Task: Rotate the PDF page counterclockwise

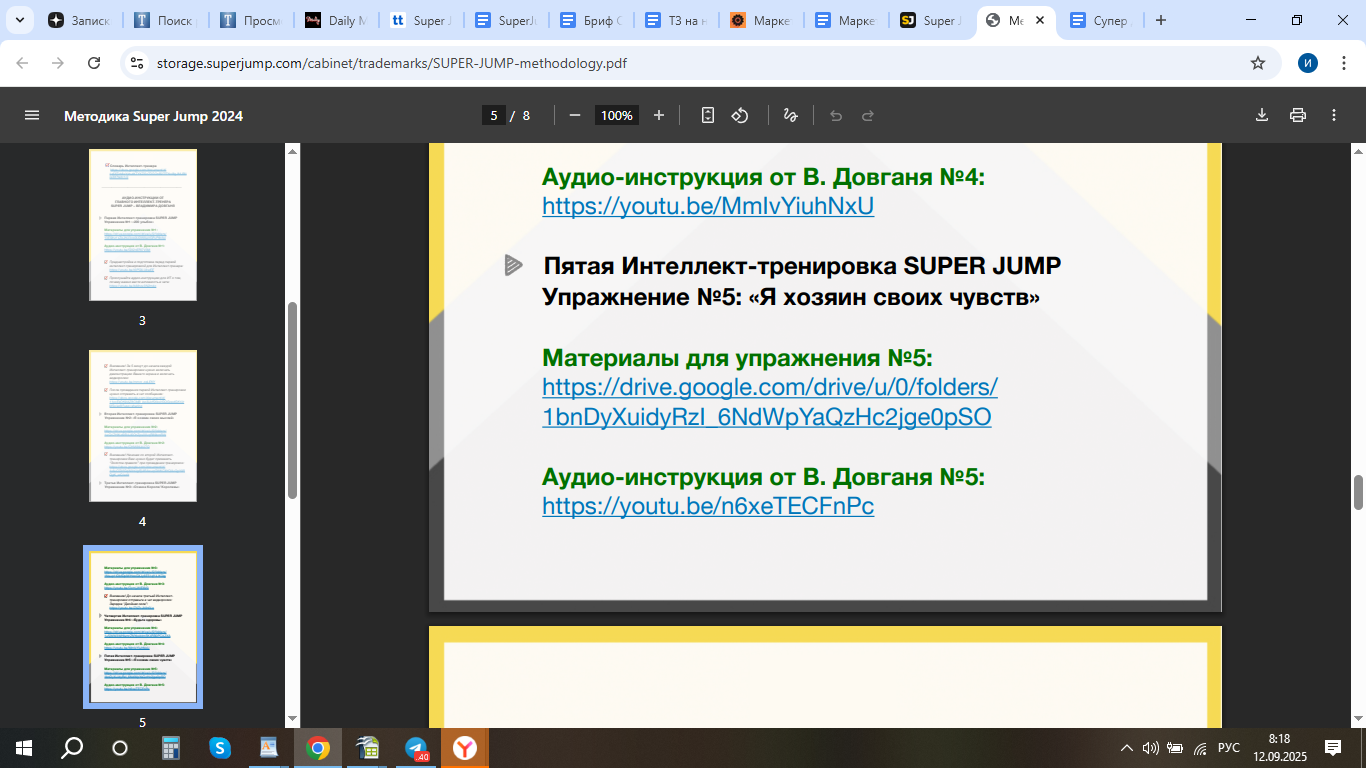Action: point(739,115)
